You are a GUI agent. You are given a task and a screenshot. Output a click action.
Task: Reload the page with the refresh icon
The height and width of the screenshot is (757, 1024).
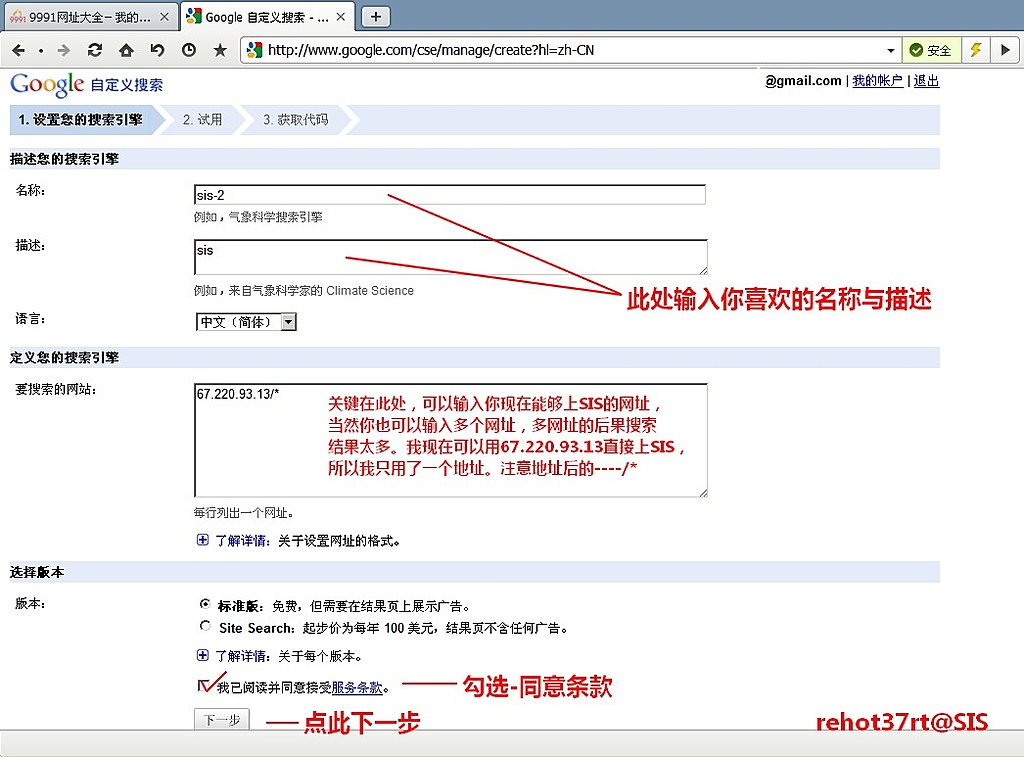[95, 50]
